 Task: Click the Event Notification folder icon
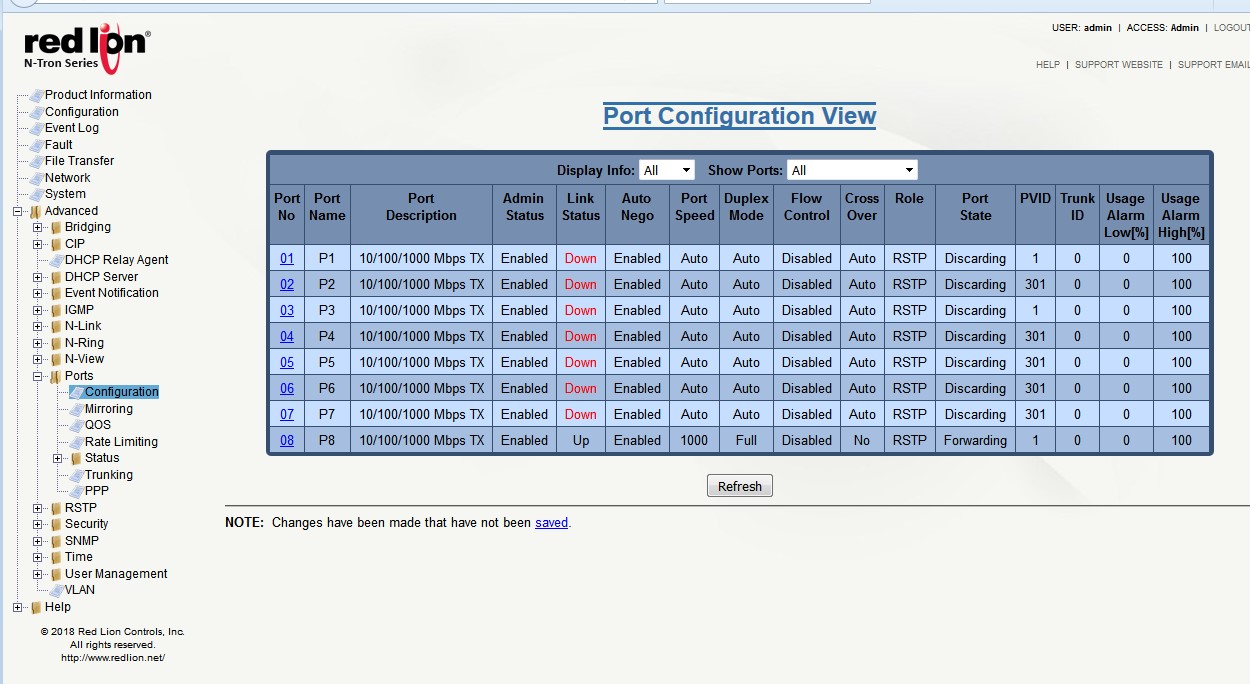[x=56, y=293]
